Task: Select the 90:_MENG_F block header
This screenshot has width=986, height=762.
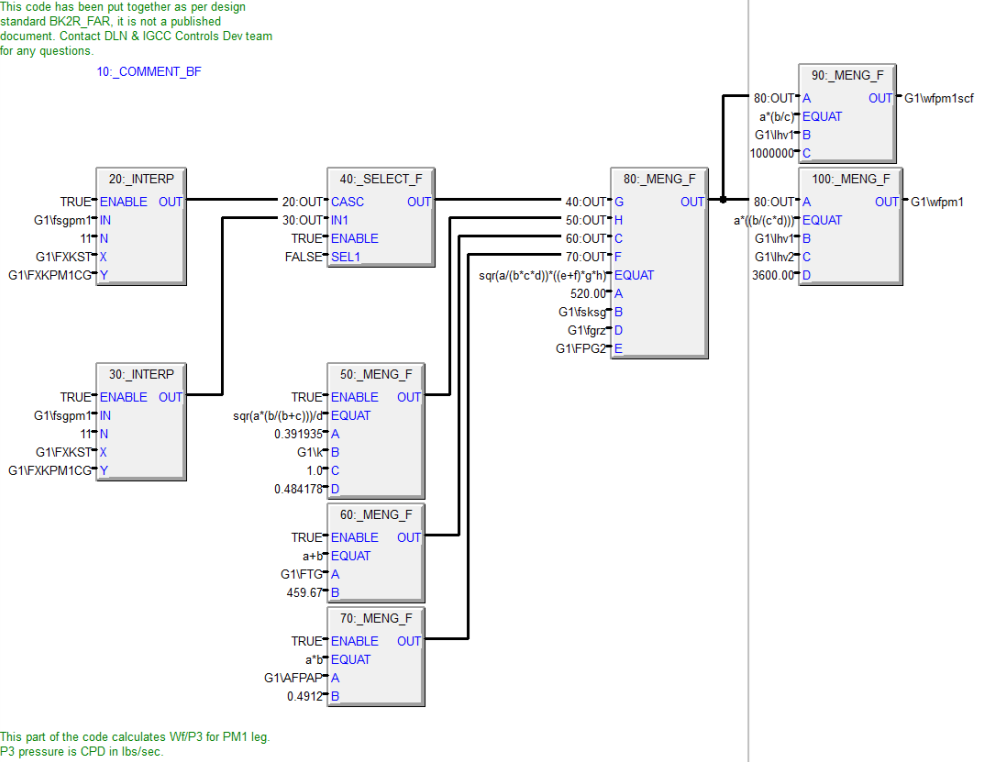Action: (x=847, y=76)
